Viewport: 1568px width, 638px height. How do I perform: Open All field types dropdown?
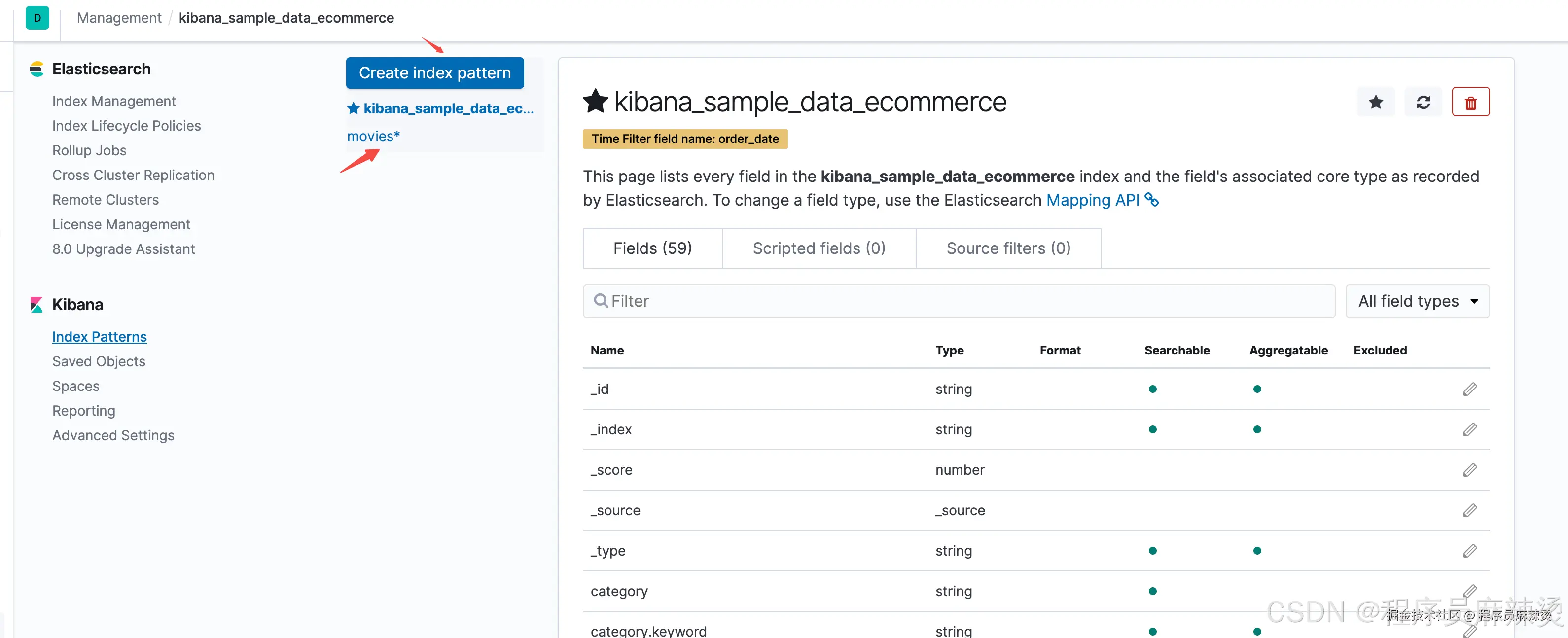click(x=1417, y=301)
